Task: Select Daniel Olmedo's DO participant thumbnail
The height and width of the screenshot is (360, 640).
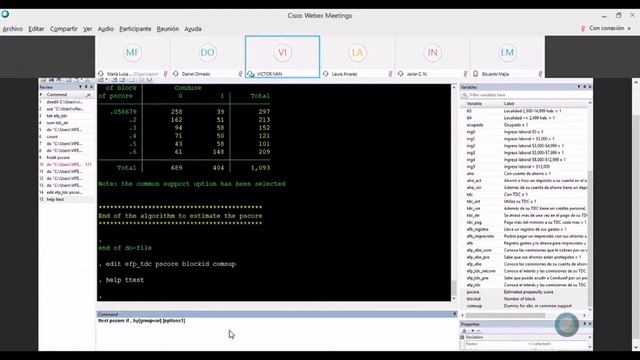Action: coord(207,56)
